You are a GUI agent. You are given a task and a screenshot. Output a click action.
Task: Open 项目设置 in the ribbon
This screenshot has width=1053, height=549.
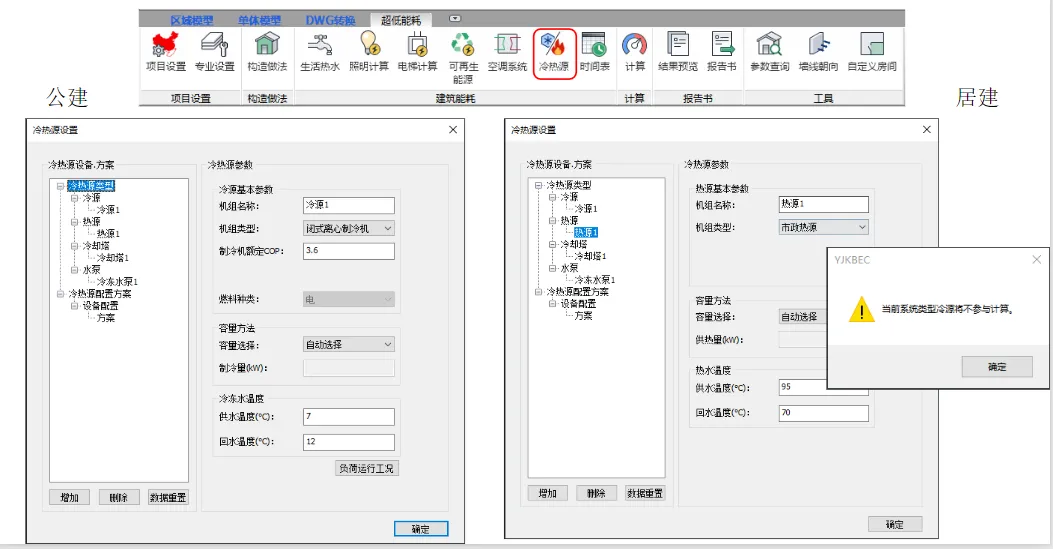[166, 52]
